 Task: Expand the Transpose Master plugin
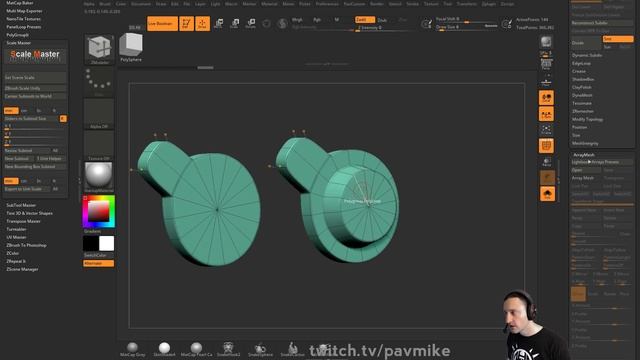tap(23, 221)
